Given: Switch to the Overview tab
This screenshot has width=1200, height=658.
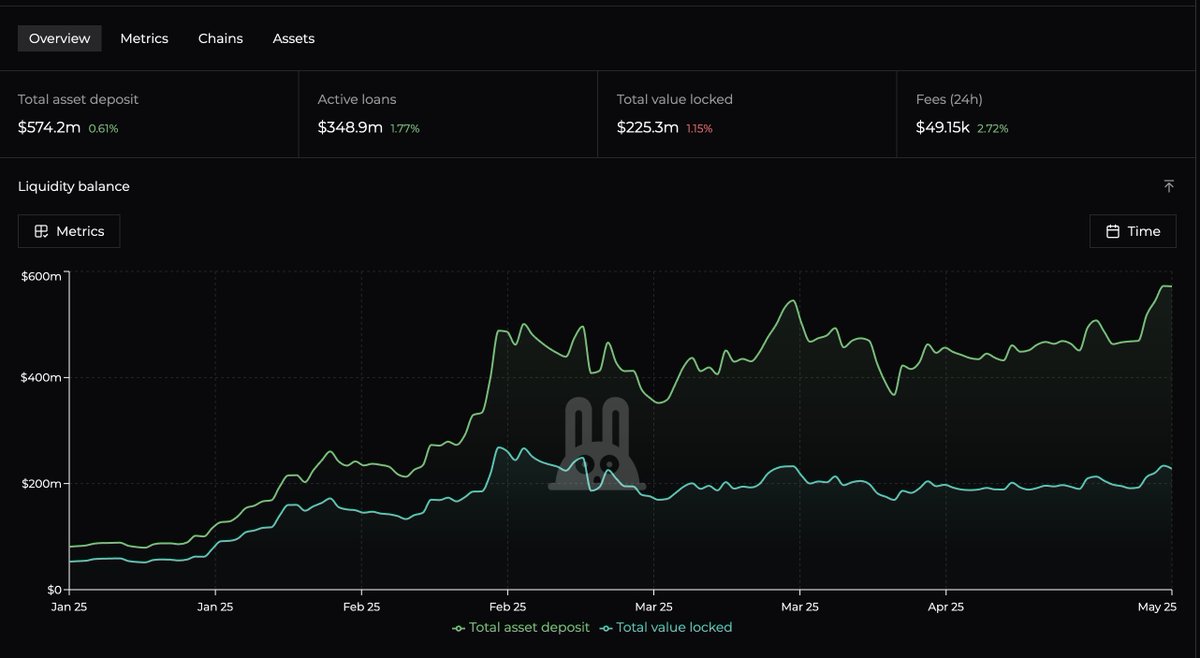Looking at the screenshot, I should pyautogui.click(x=60, y=39).
